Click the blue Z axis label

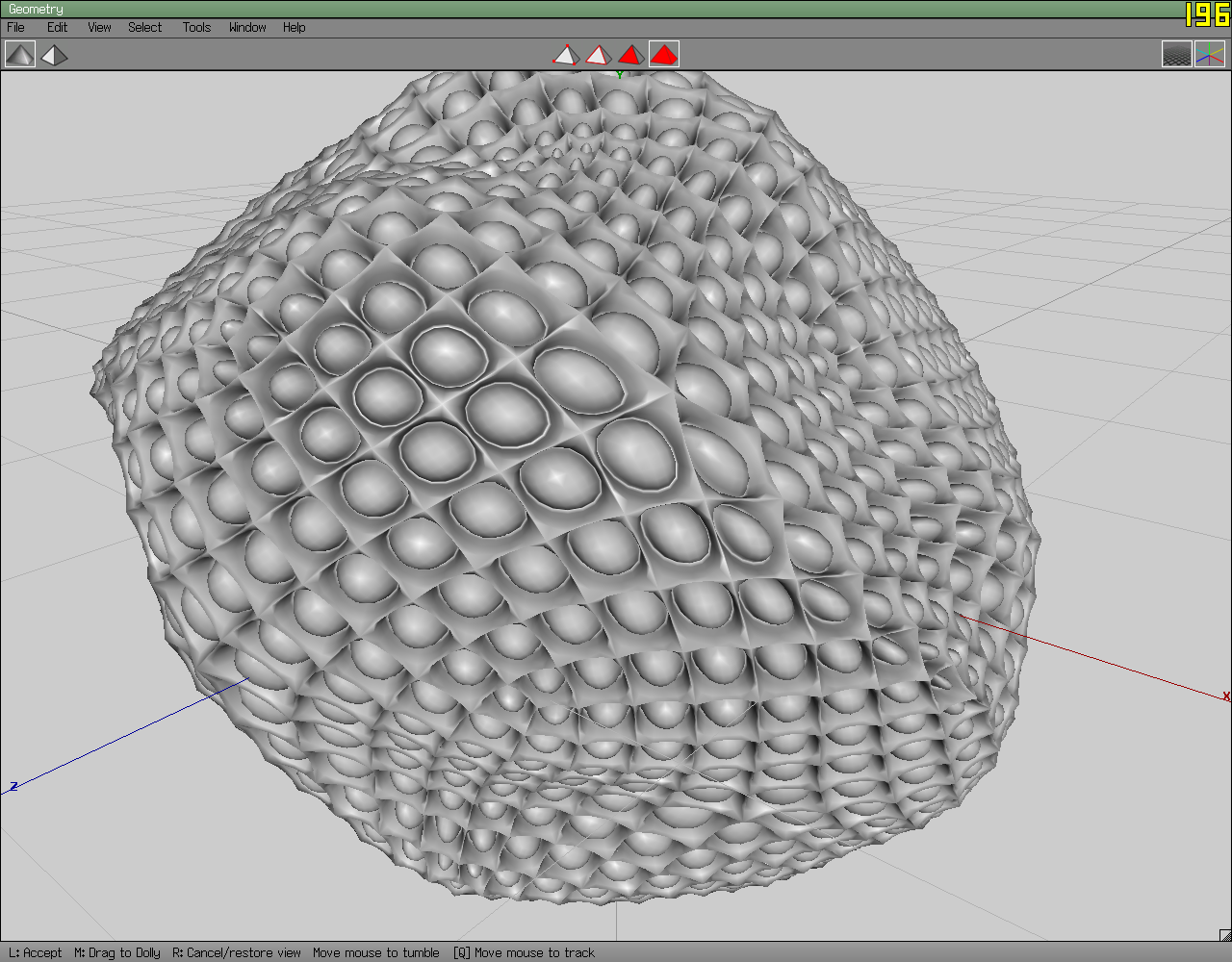pyautogui.click(x=13, y=787)
